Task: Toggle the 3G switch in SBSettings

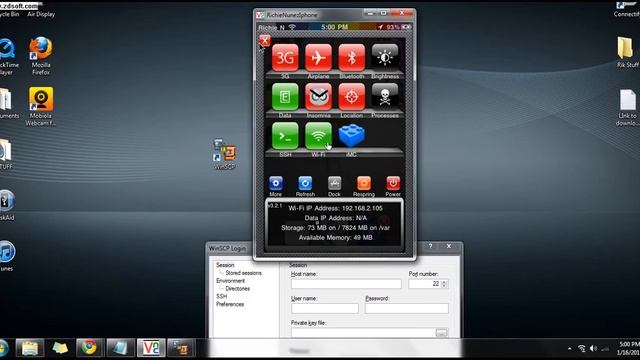Action: pyautogui.click(x=285, y=58)
